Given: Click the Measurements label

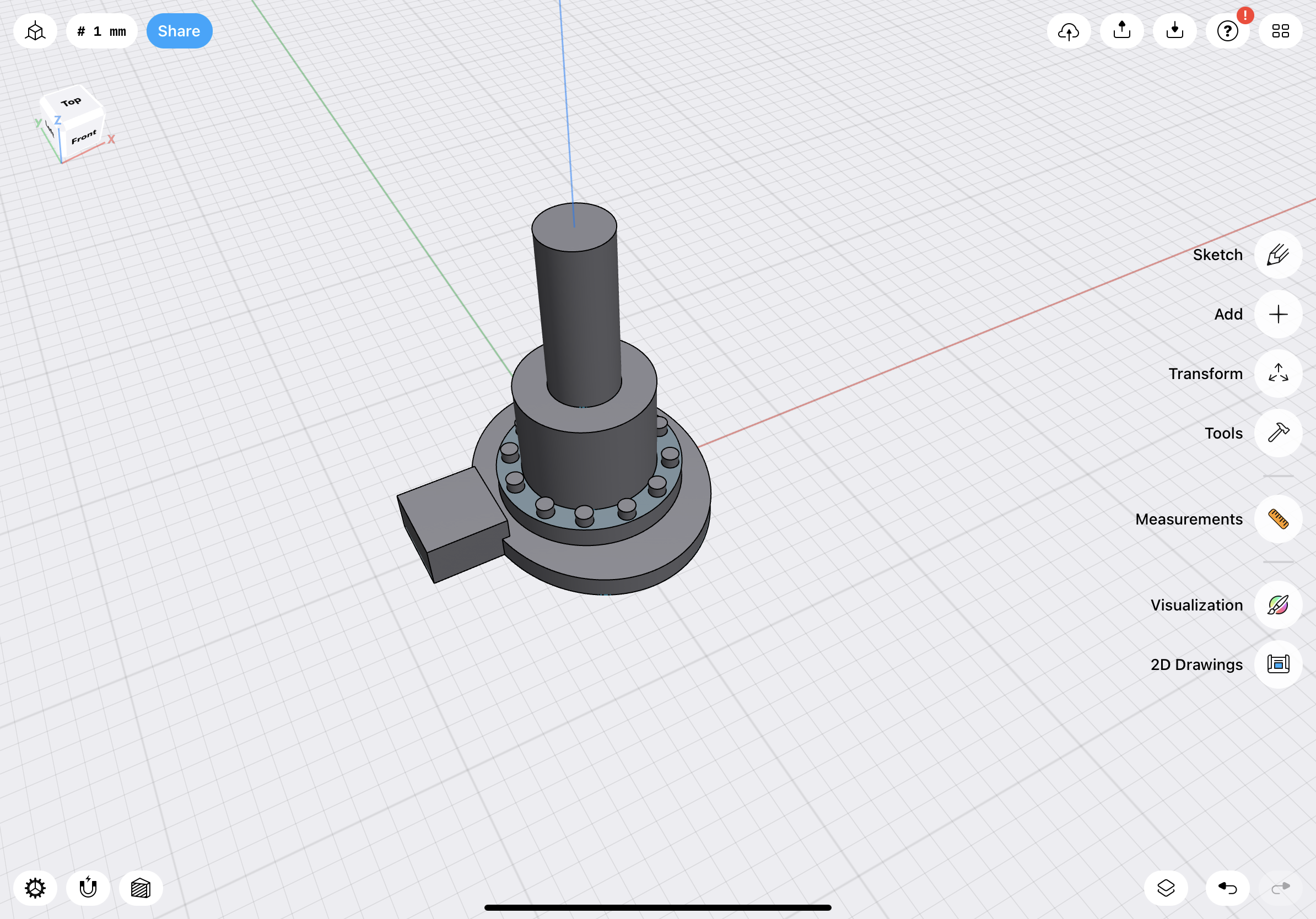Looking at the screenshot, I should [x=1189, y=519].
